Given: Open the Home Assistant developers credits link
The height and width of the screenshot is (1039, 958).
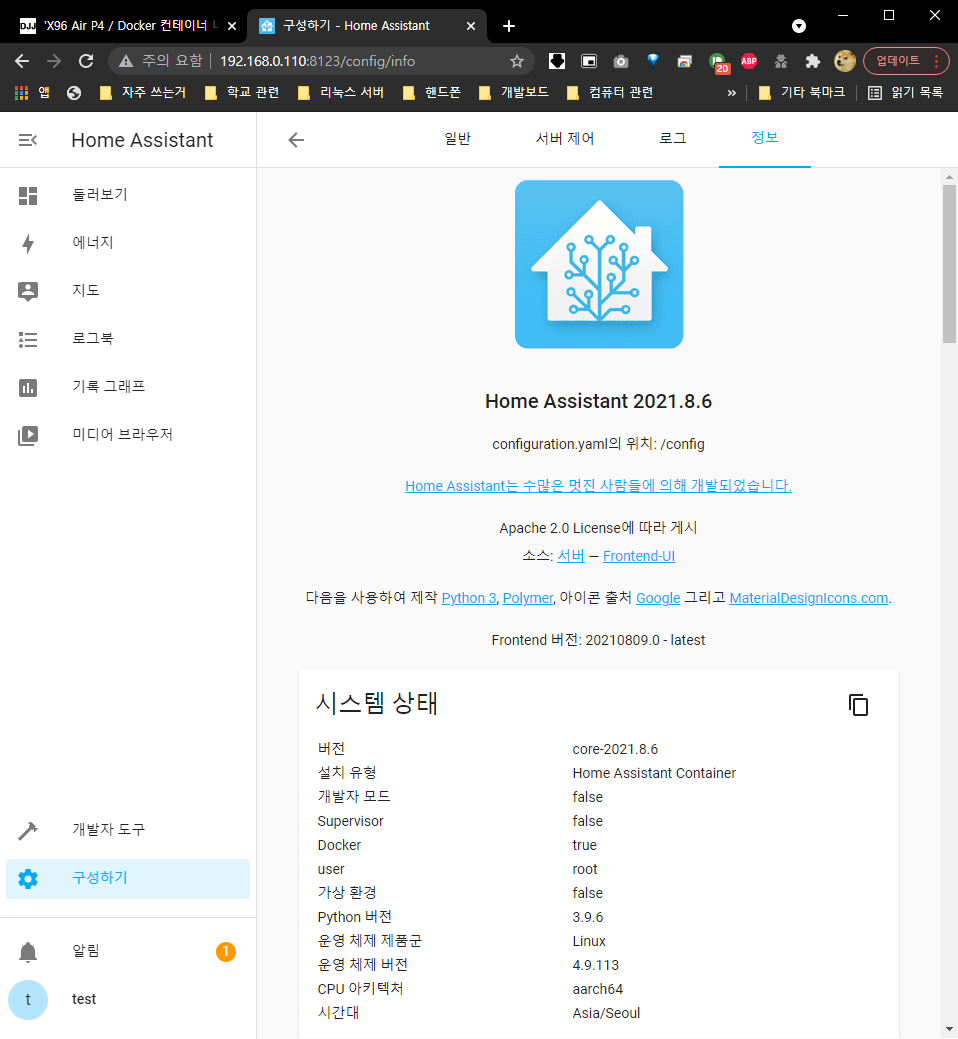Looking at the screenshot, I should pyautogui.click(x=598, y=486).
